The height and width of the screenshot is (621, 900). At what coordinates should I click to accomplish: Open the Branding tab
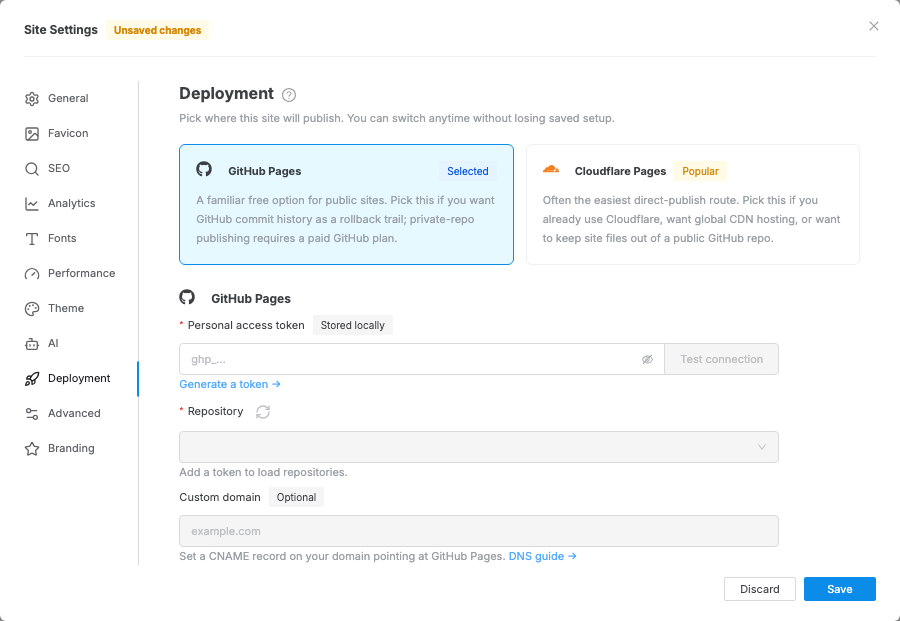click(x=80, y=448)
